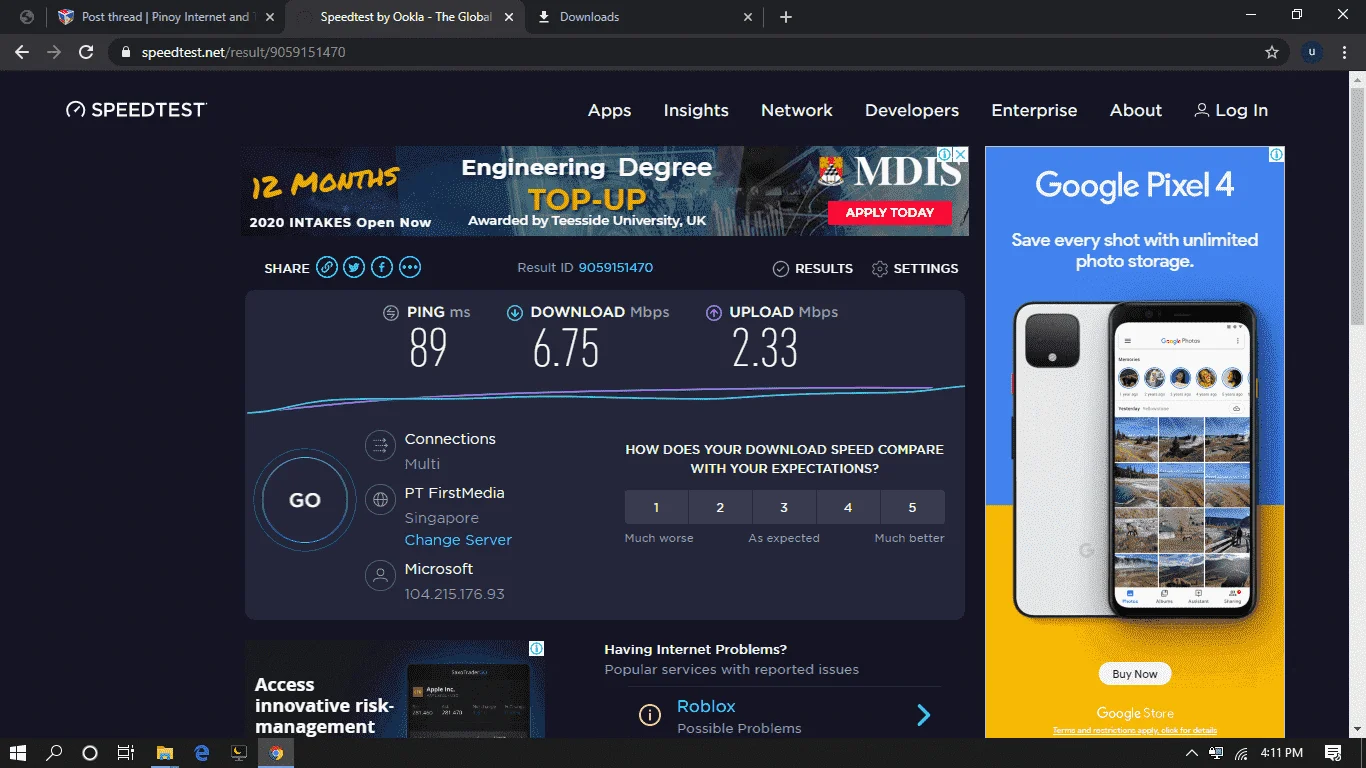1366x768 pixels.
Task: Click the Speedtest logo
Action: pyautogui.click(x=136, y=110)
